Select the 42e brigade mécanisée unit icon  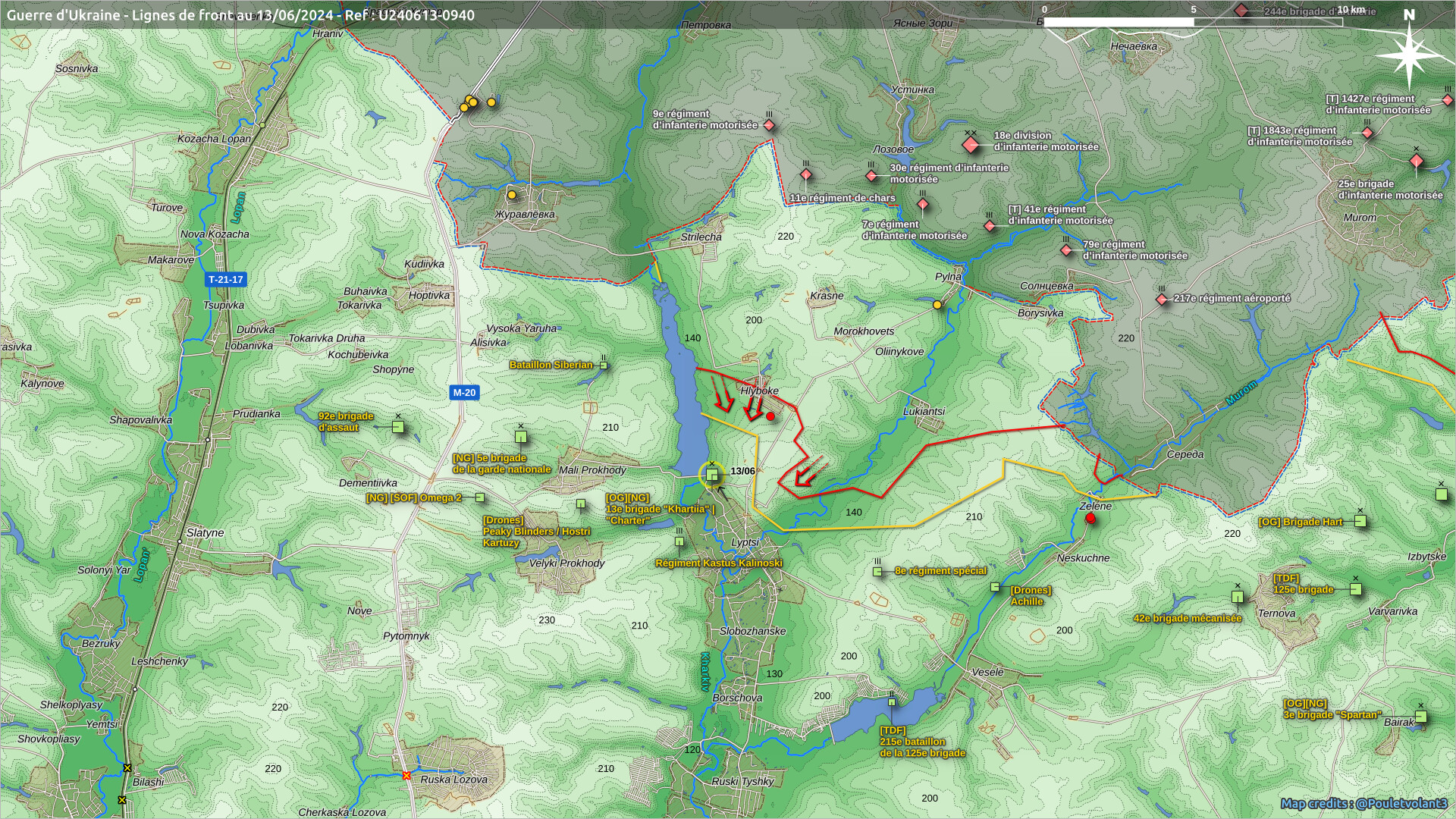tap(1237, 598)
